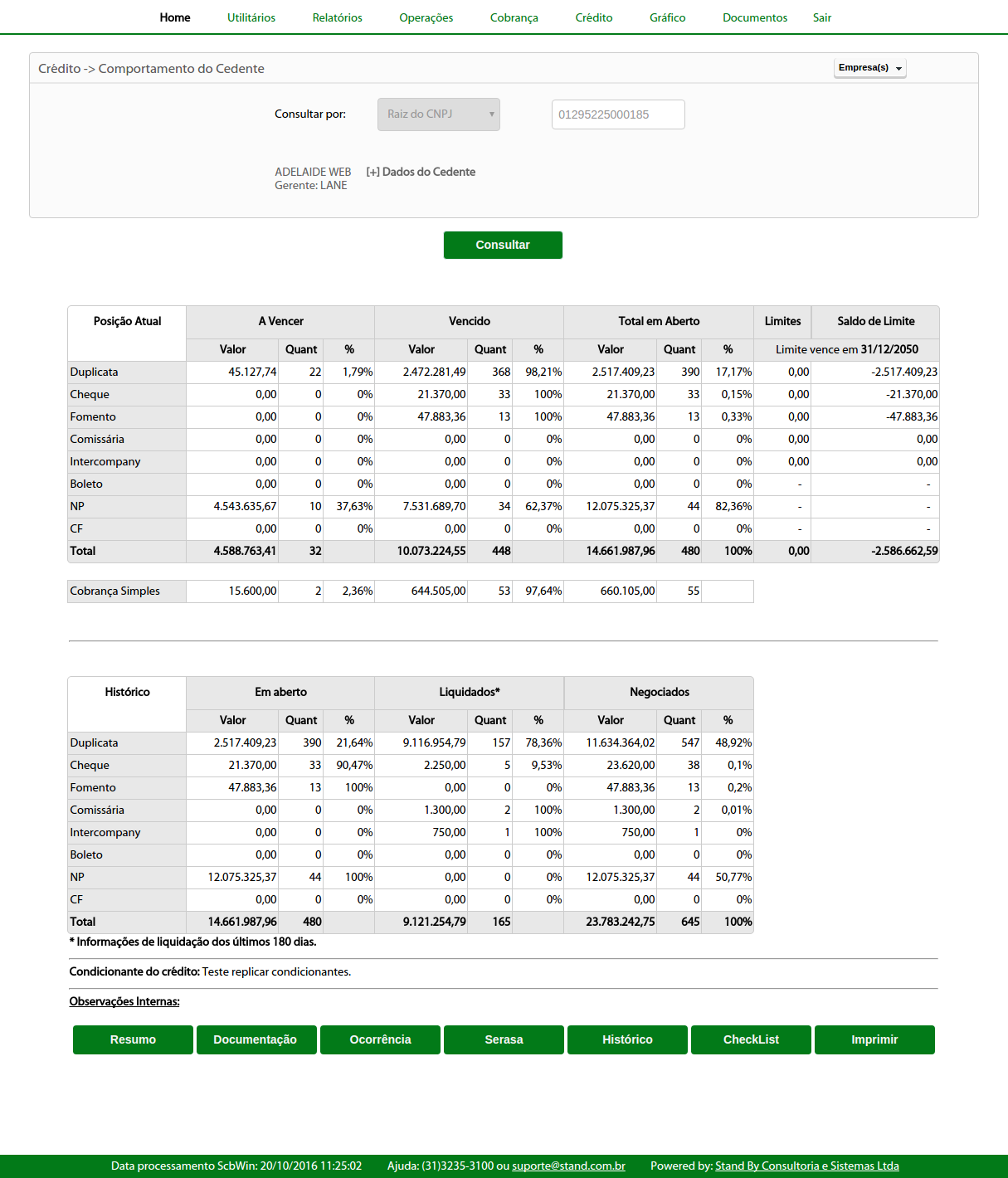Image resolution: width=1008 pixels, height=1178 pixels.
Task: Print the page using Imprimir
Action: [x=874, y=1039]
